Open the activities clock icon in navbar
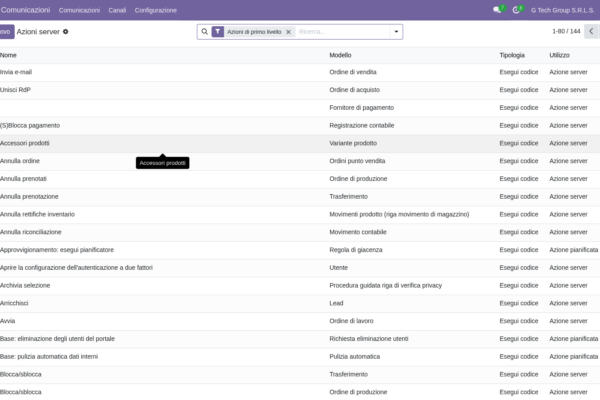Image resolution: width=600 pixels, height=400 pixels. (516, 10)
